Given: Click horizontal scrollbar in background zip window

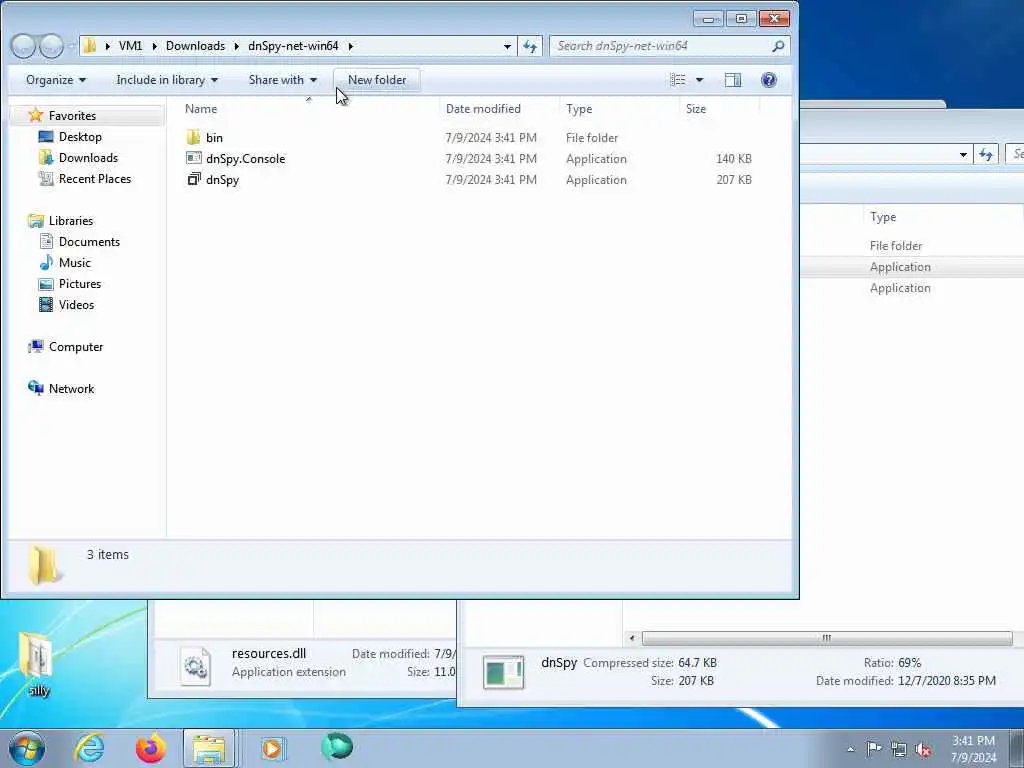Looking at the screenshot, I should [827, 638].
